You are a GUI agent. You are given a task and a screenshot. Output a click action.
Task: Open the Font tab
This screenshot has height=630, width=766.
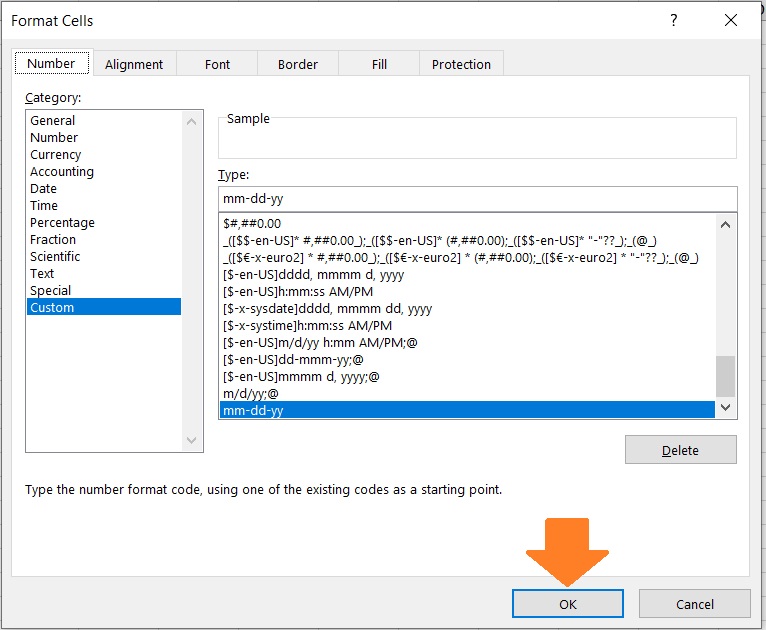[x=217, y=64]
